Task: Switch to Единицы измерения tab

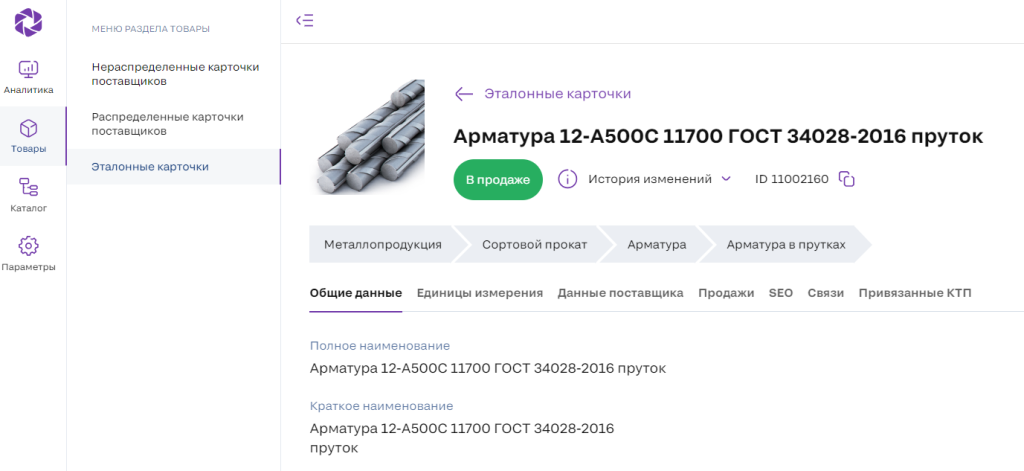Action: [479, 293]
